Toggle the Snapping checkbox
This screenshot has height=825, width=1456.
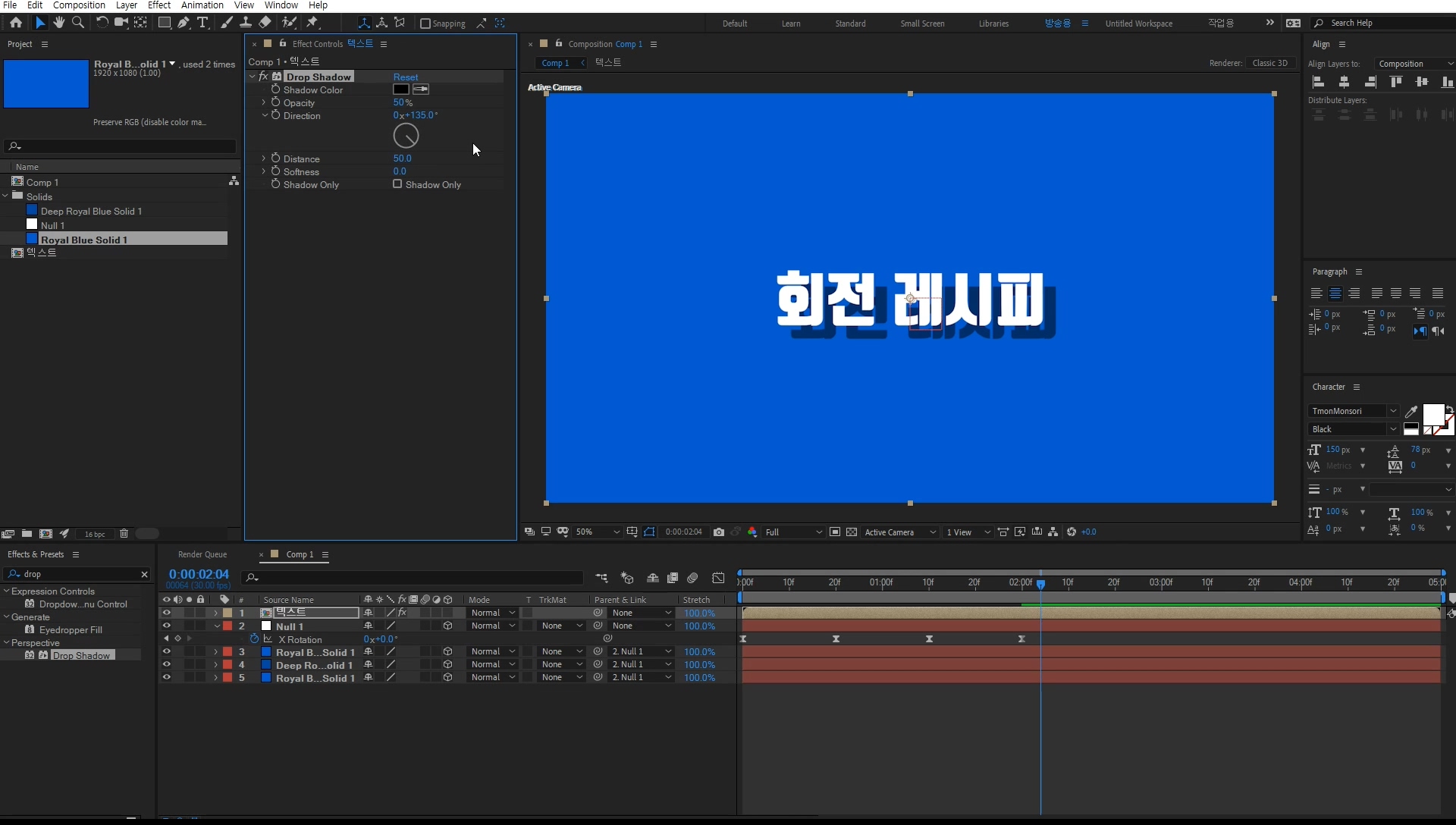point(425,24)
